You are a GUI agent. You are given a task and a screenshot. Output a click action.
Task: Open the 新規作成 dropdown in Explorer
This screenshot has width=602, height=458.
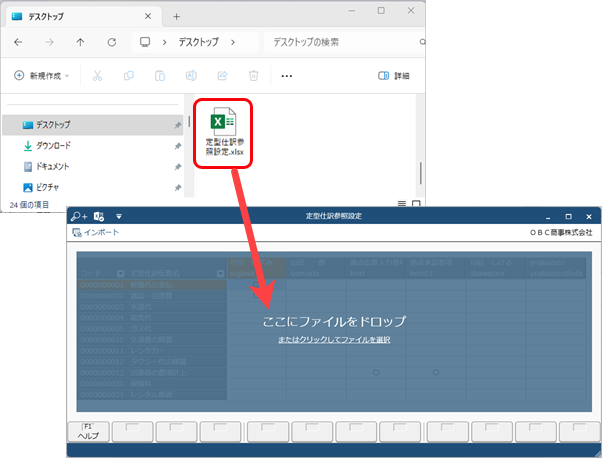point(42,76)
